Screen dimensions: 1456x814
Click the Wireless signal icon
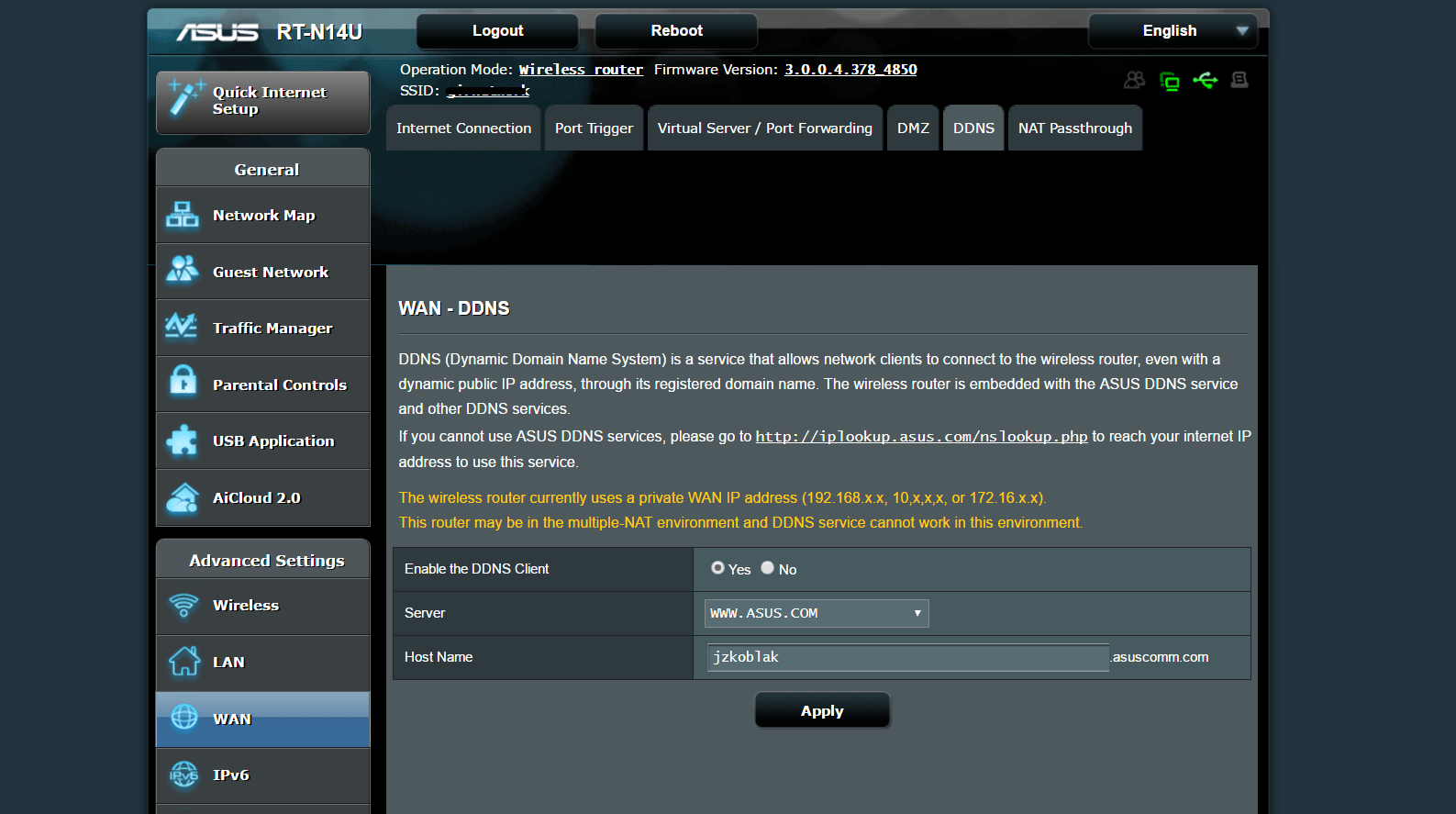(183, 606)
